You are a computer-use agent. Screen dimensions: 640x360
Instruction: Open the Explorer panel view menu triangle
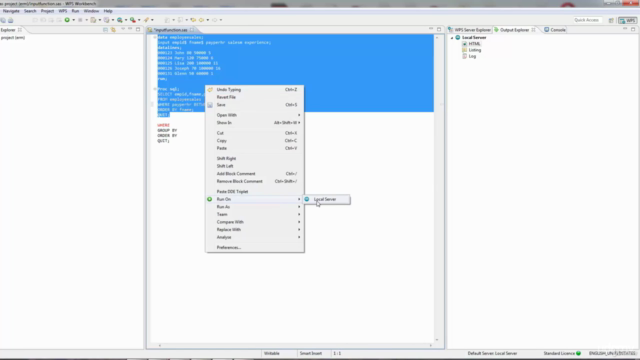[123, 29]
